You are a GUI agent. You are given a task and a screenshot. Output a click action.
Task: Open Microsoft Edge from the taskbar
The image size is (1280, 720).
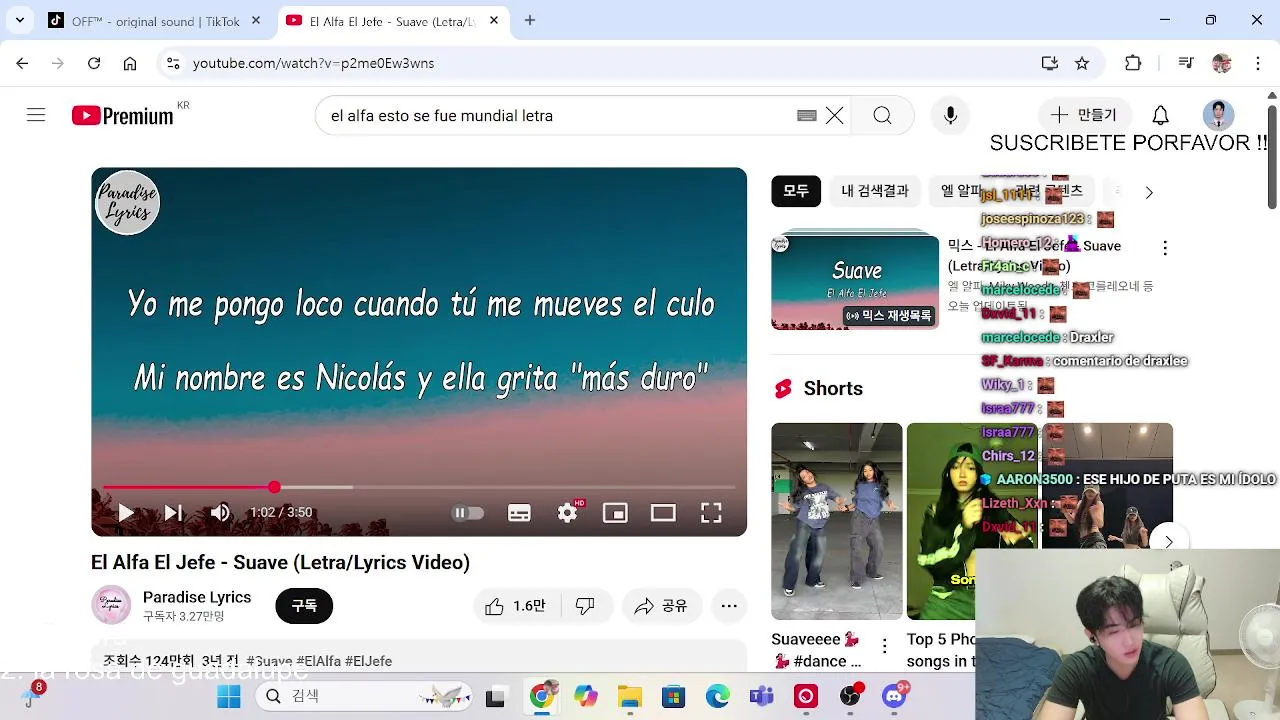coord(717,696)
